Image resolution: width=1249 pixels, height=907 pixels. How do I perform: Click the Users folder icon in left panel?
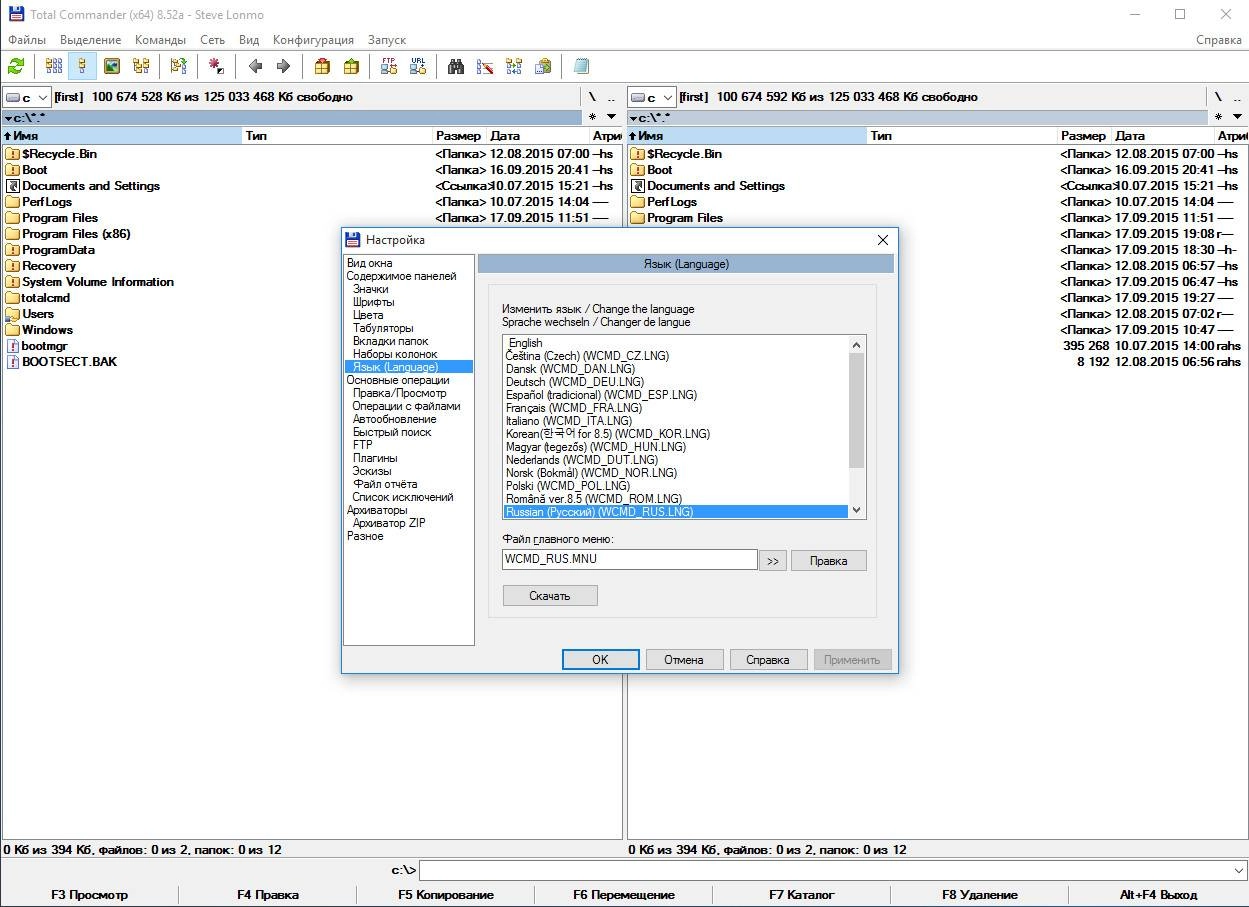13,314
